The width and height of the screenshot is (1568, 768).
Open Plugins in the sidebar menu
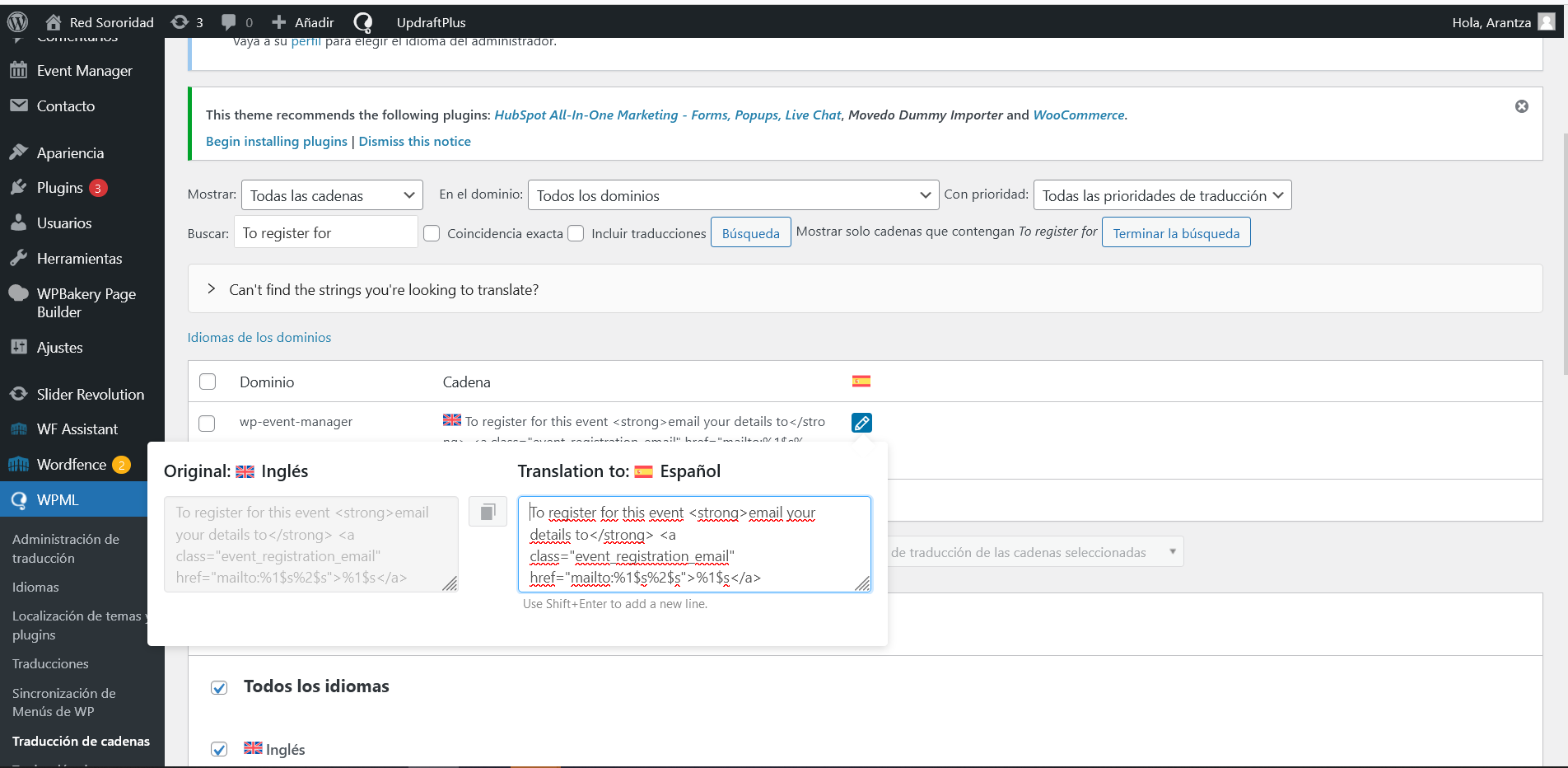60,188
